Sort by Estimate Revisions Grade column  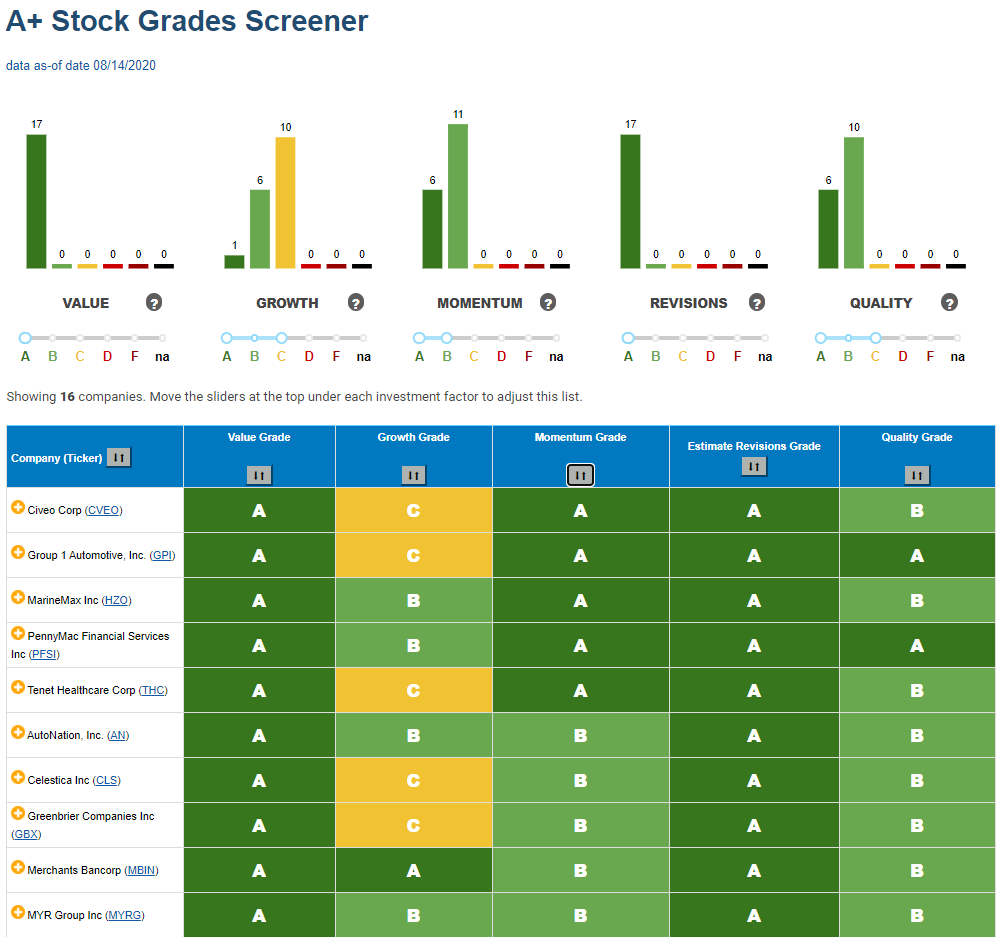pyautogui.click(x=754, y=466)
